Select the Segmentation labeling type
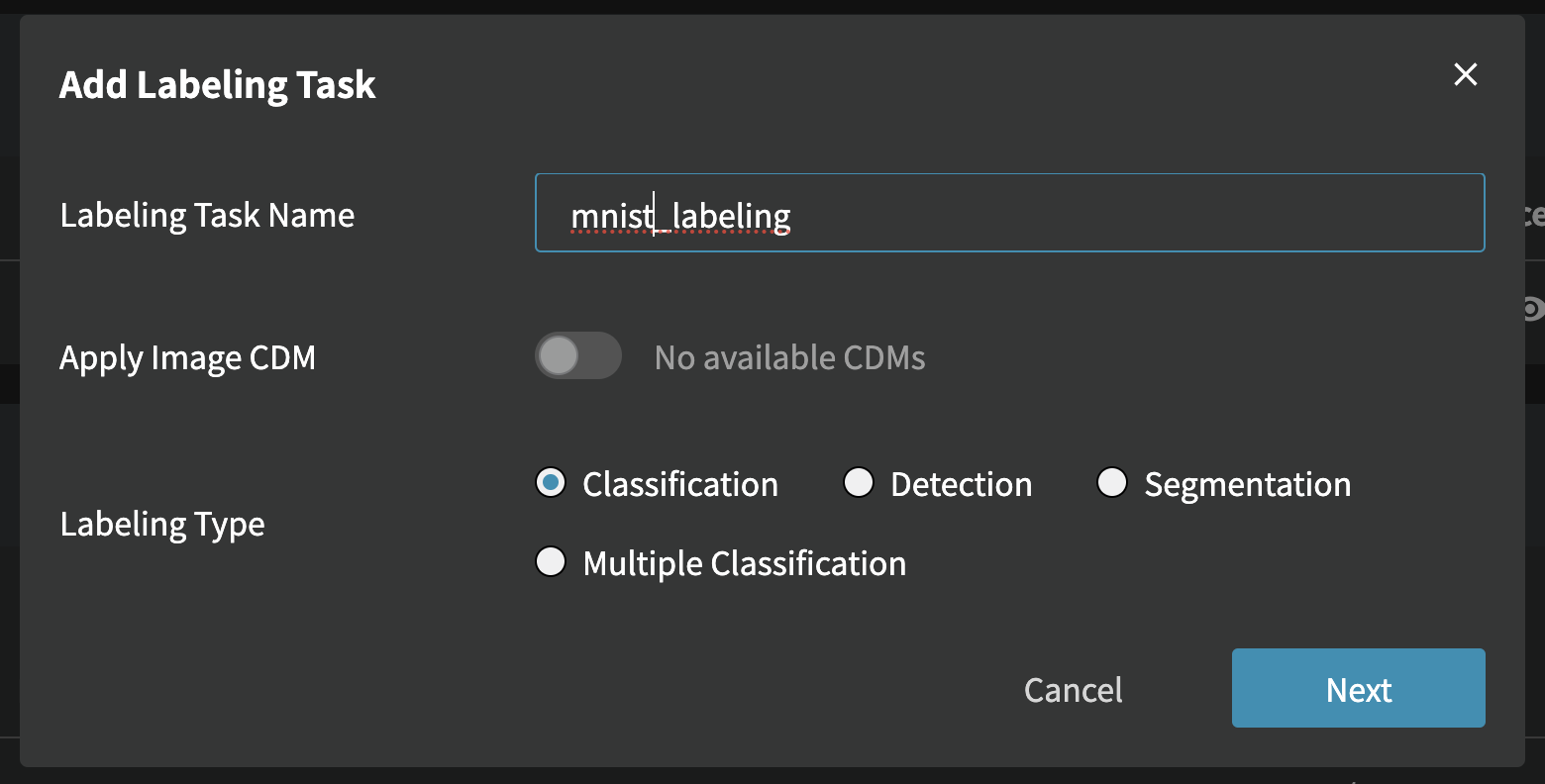Image resolution: width=1545 pixels, height=784 pixels. click(1112, 483)
